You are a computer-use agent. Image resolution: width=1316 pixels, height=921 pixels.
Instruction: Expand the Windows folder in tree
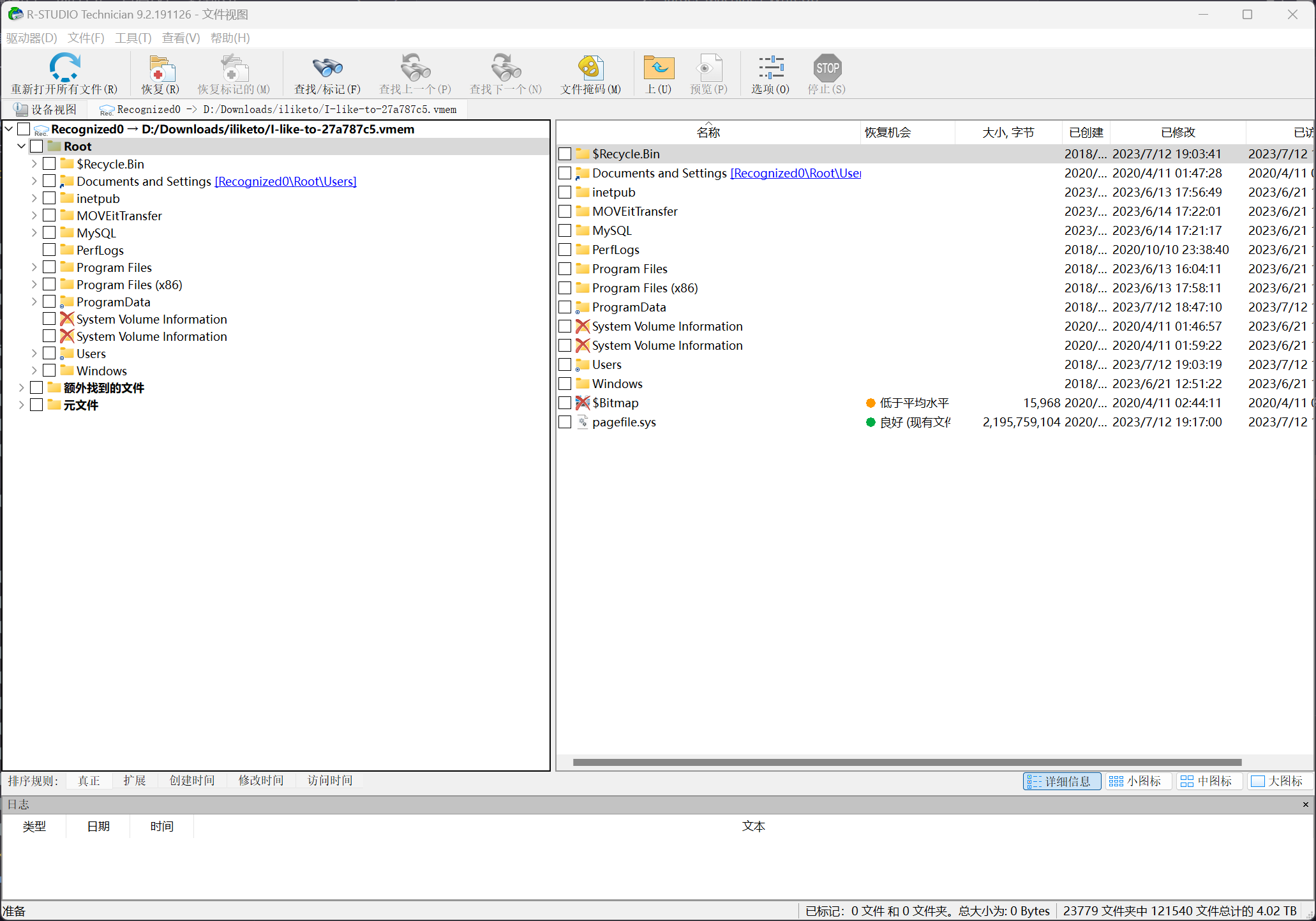34,370
